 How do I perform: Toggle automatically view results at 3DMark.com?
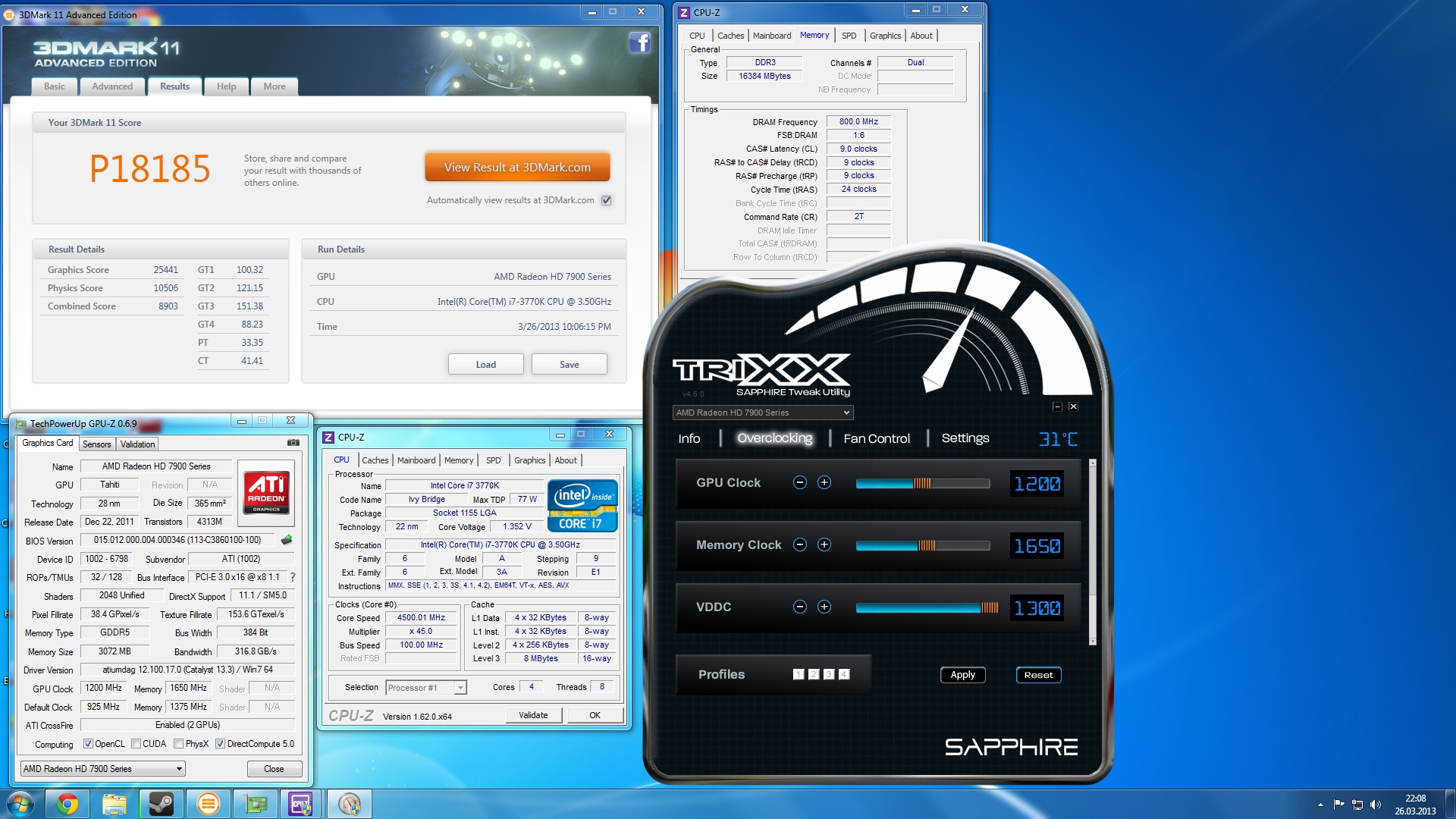(606, 201)
